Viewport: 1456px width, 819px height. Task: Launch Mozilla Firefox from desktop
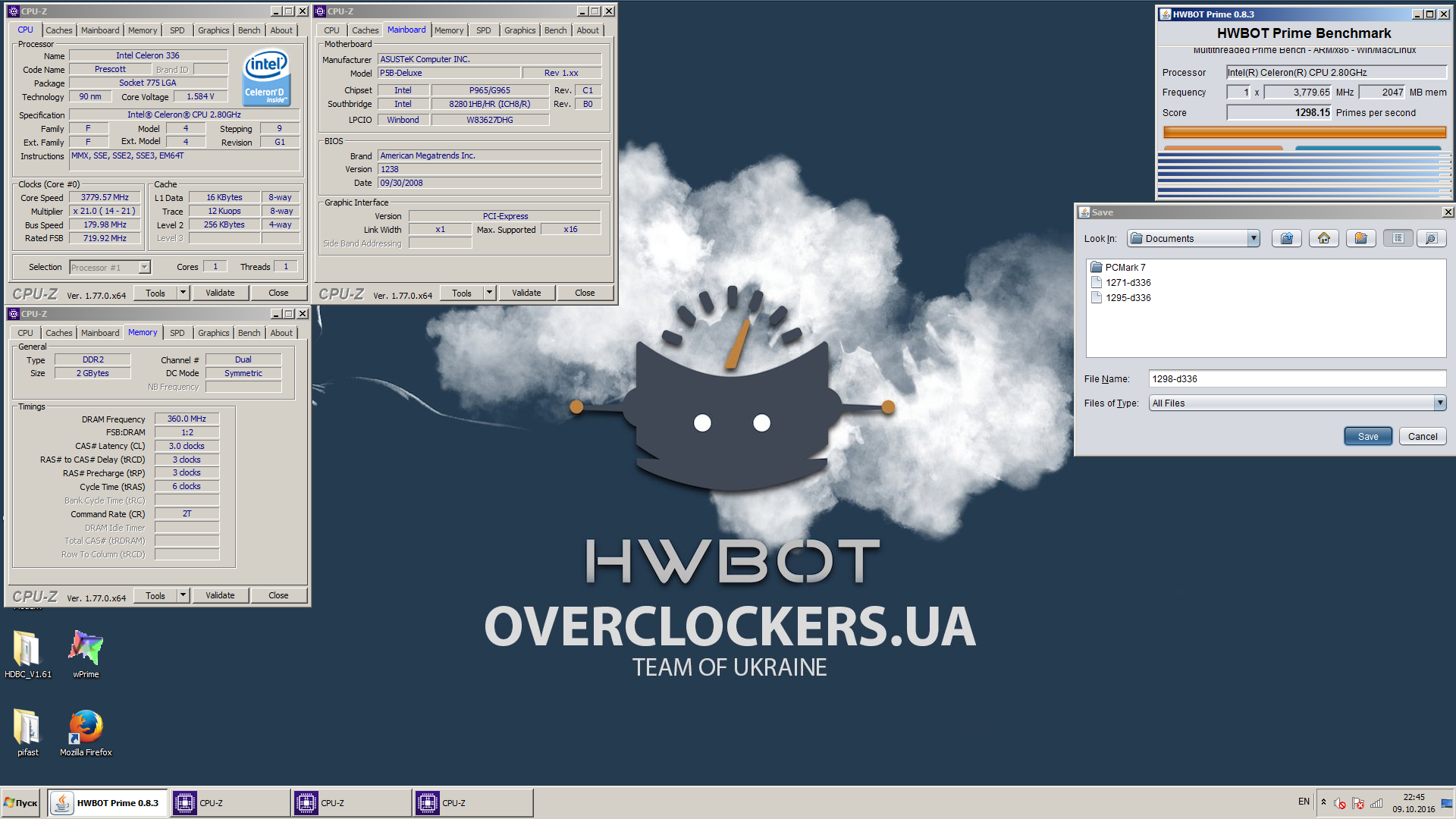pyautogui.click(x=86, y=733)
